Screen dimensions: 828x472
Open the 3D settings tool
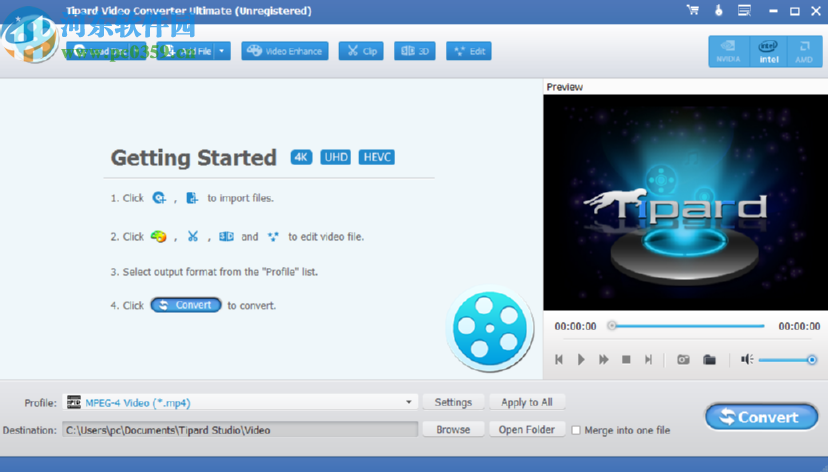point(415,51)
